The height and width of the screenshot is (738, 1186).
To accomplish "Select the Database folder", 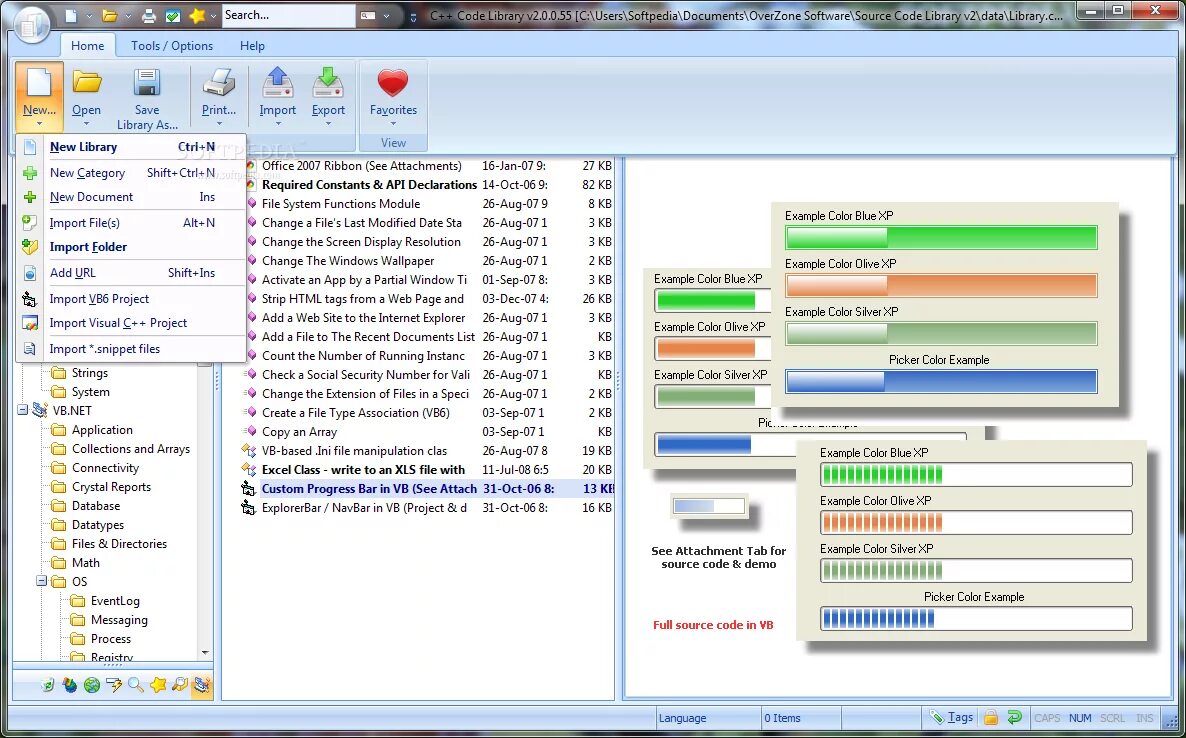I will coord(95,506).
